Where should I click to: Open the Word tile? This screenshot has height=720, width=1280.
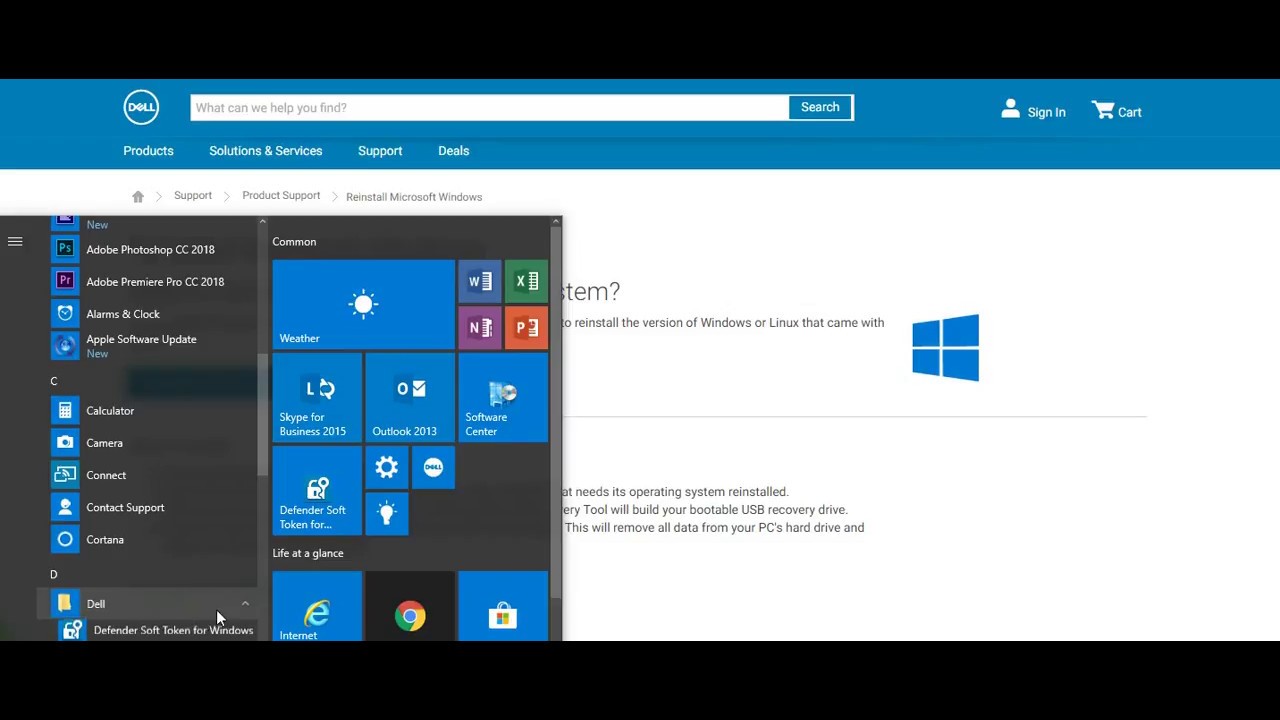[x=480, y=281]
